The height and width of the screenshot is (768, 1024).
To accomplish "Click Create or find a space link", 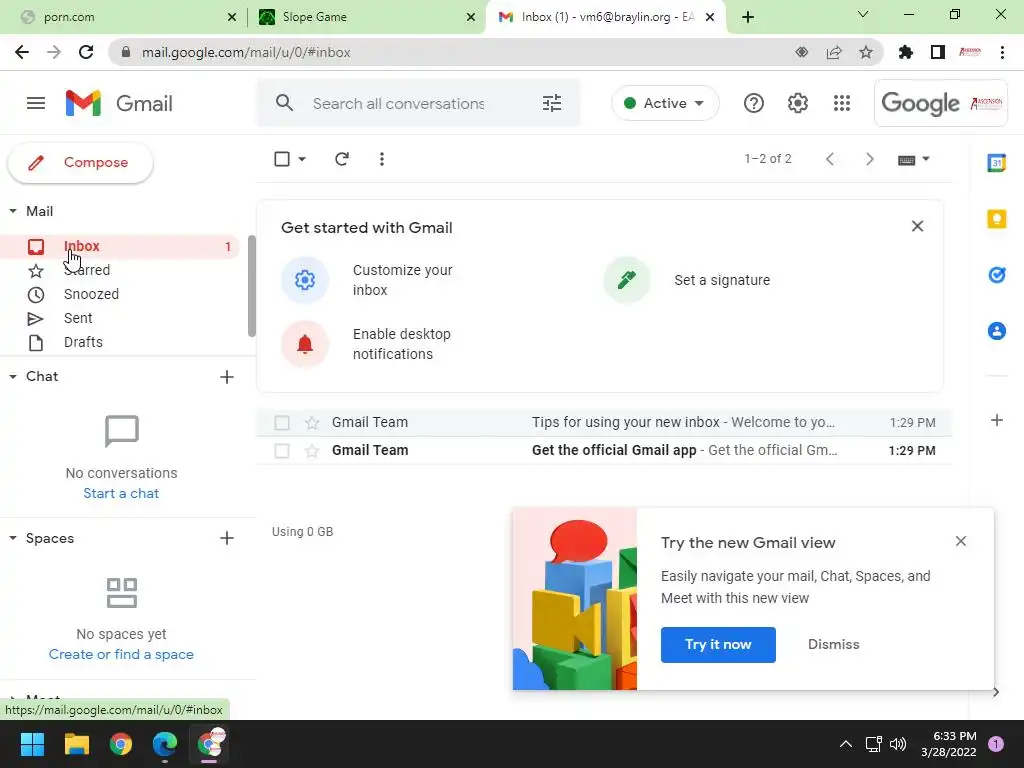I will pos(121,654).
